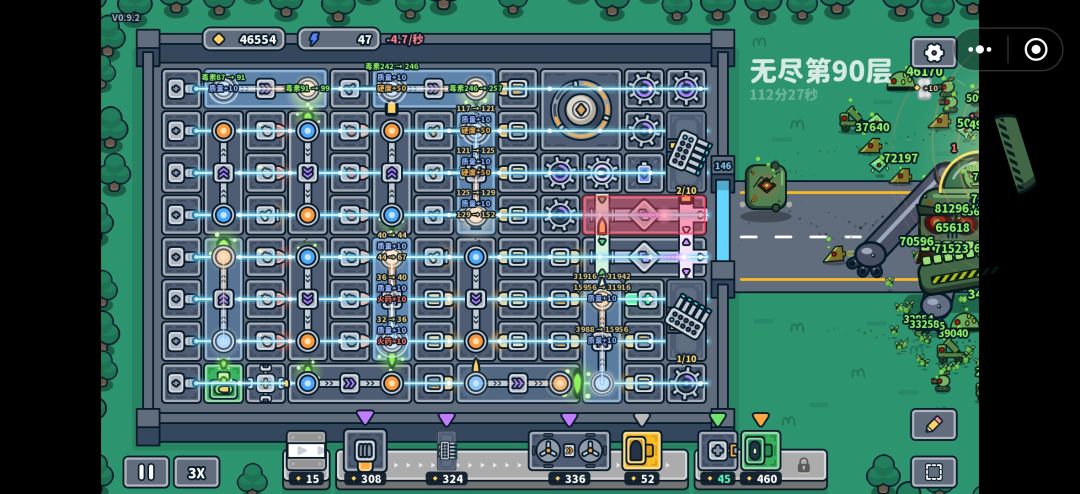
Task: Select the green plus module beside 质量+10
Action: tap(644, 299)
